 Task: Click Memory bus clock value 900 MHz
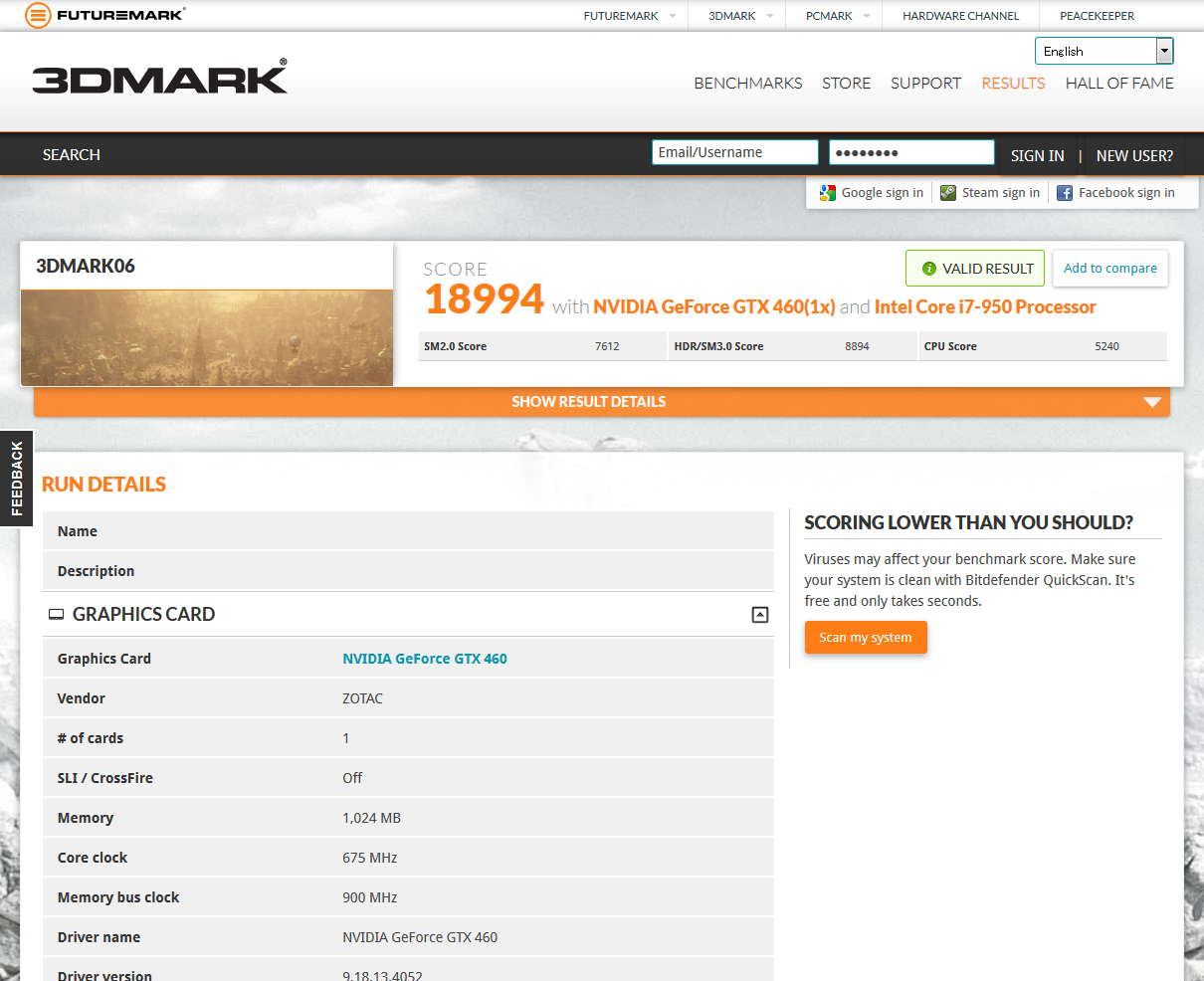[369, 897]
